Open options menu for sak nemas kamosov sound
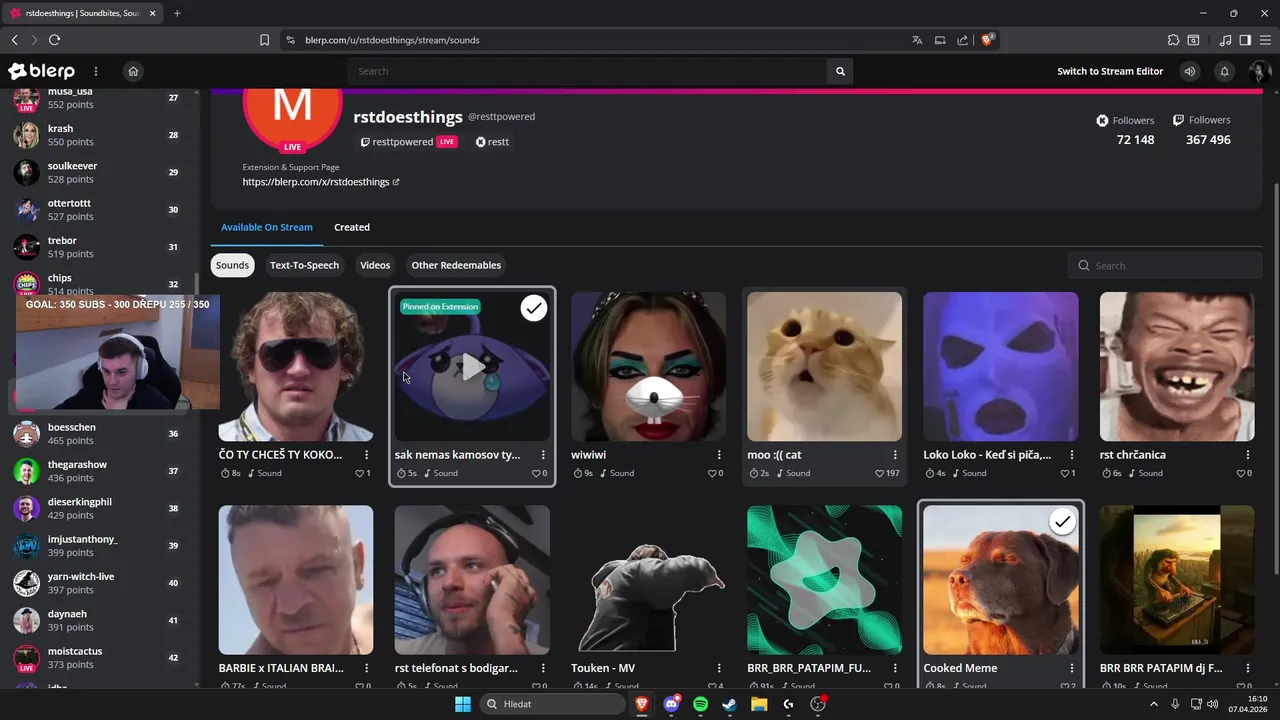 pyautogui.click(x=543, y=455)
